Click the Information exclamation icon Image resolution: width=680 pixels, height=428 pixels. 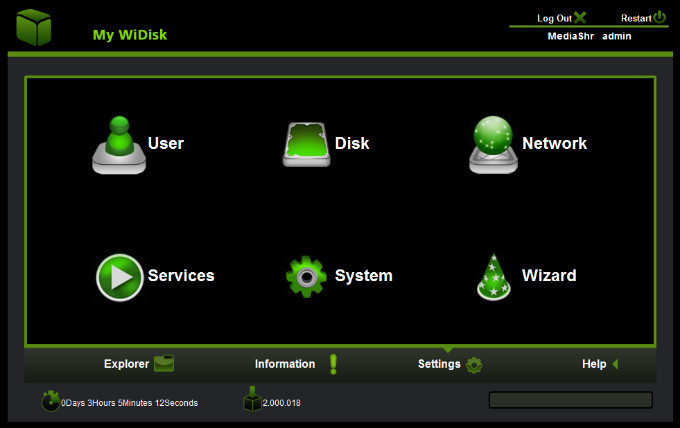click(333, 364)
